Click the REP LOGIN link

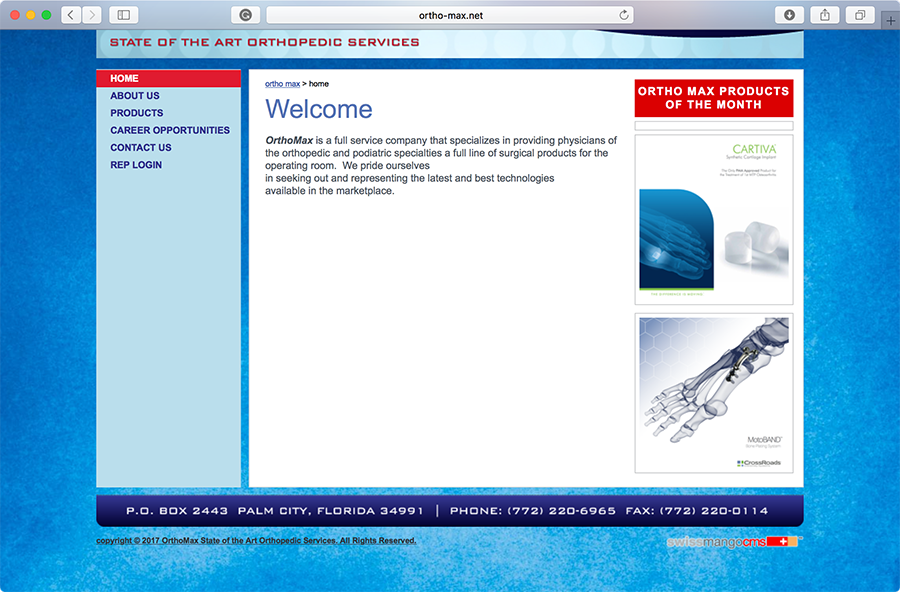click(136, 165)
